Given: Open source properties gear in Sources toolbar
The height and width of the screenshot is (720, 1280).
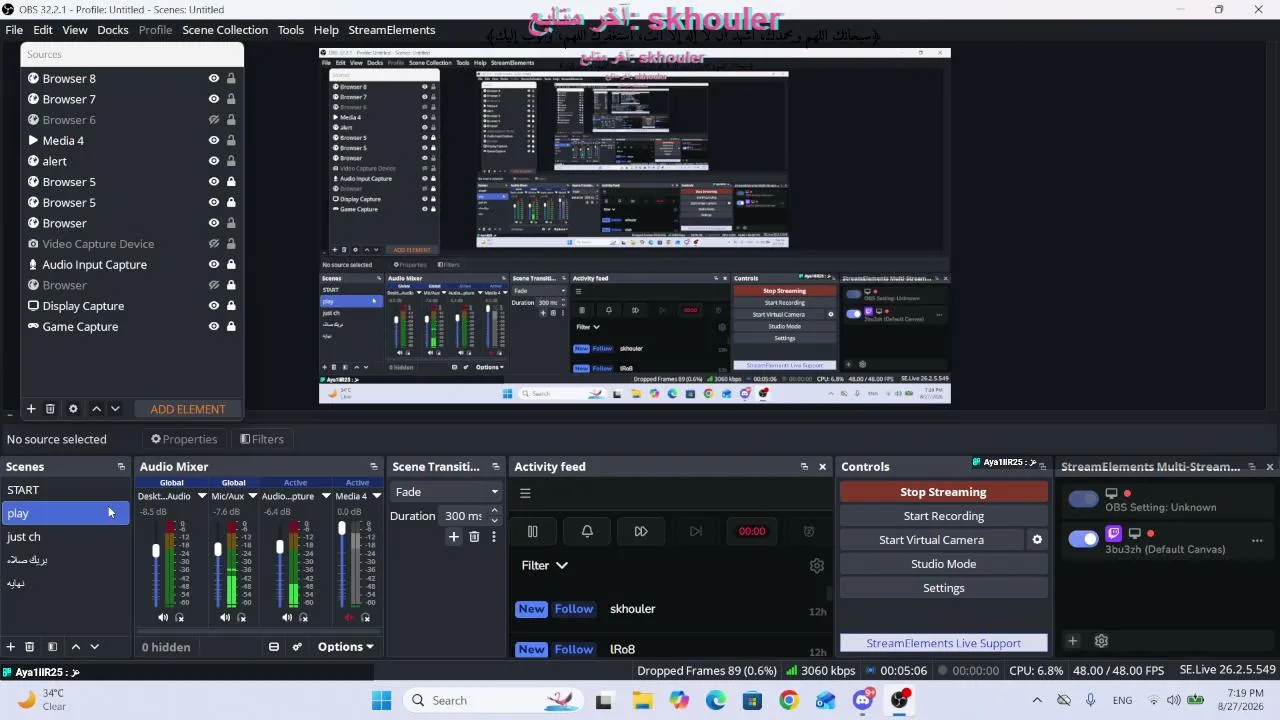Looking at the screenshot, I should coord(73,409).
